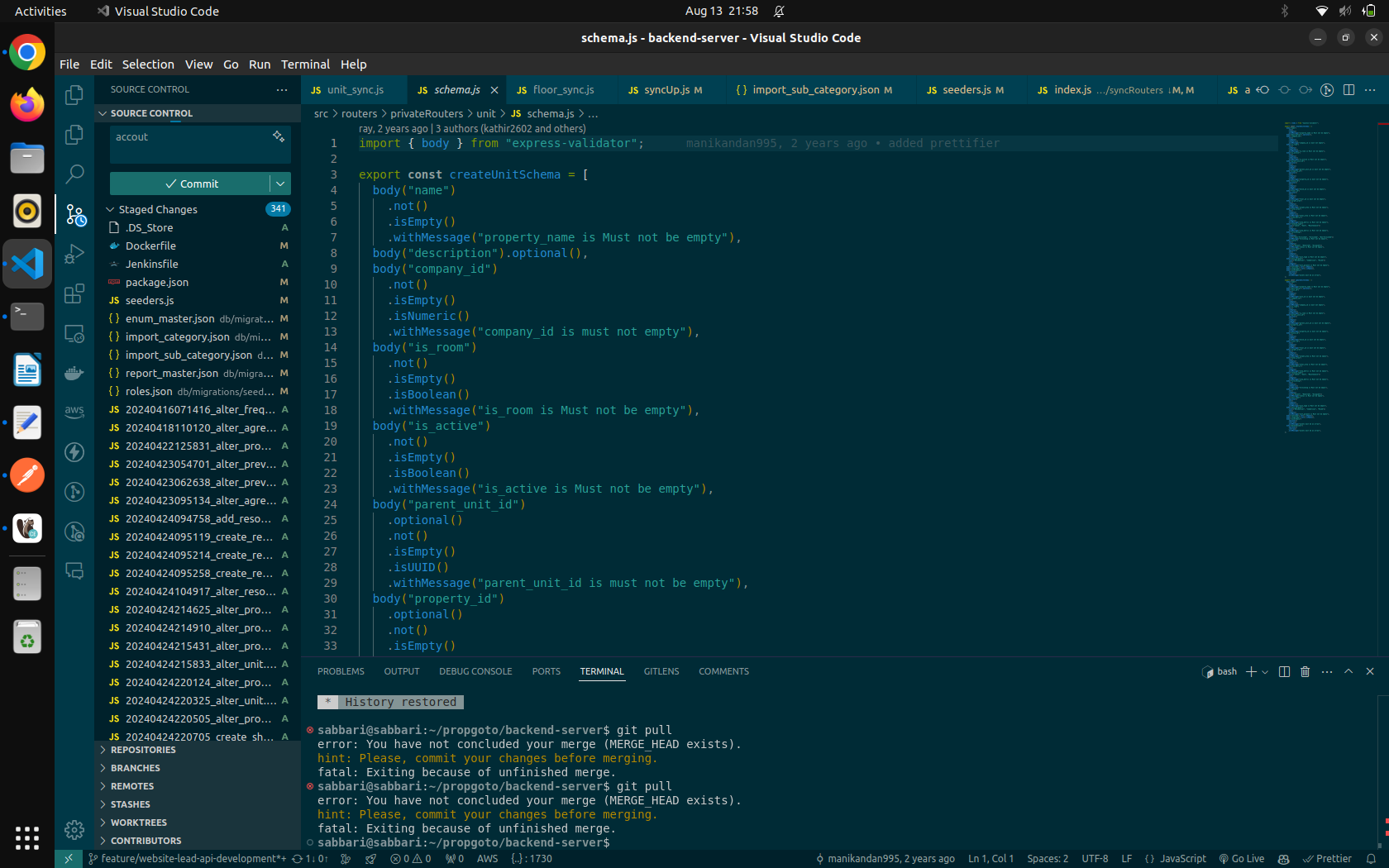Open the Commit button dropdown arrow
This screenshot has width=1389, height=868.
280,184
